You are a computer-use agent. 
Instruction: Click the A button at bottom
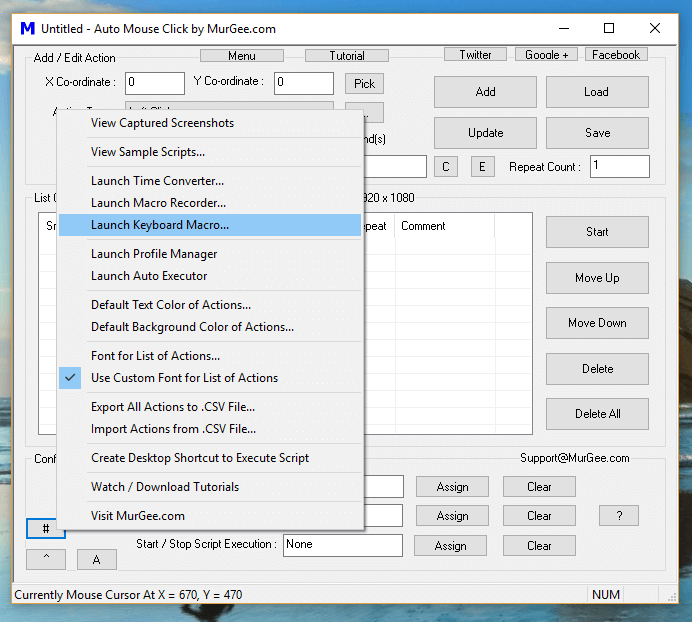coord(97,559)
